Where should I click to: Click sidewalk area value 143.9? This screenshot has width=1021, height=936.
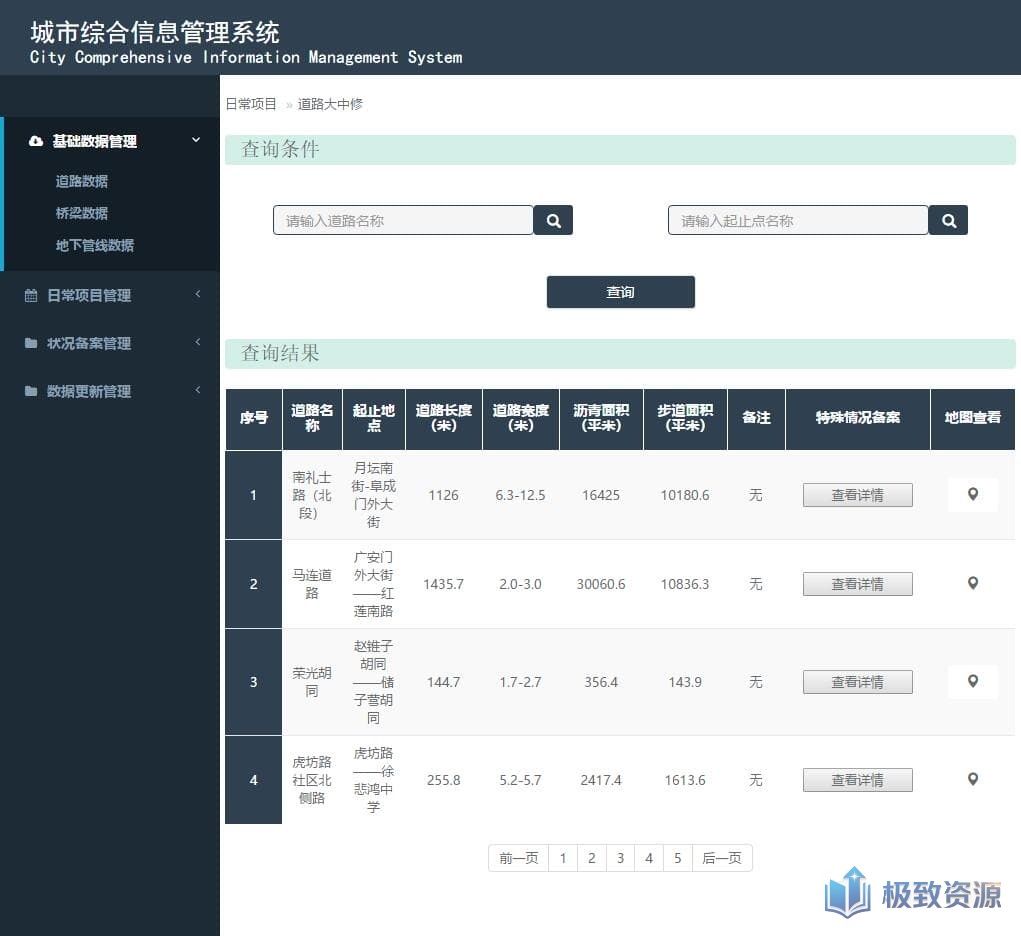[x=685, y=683]
